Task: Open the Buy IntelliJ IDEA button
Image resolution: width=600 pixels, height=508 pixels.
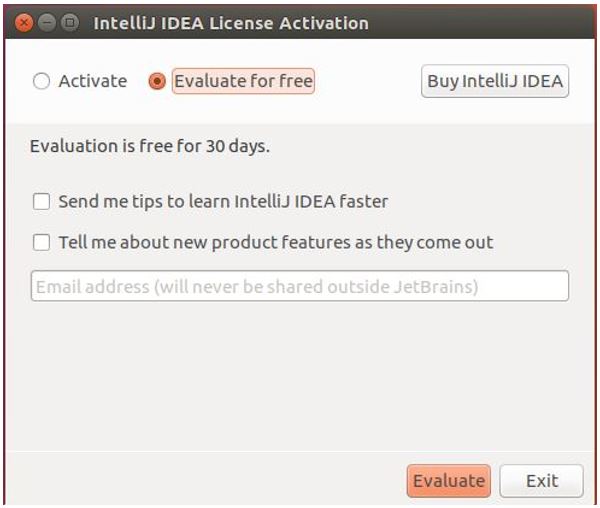Action: (495, 81)
